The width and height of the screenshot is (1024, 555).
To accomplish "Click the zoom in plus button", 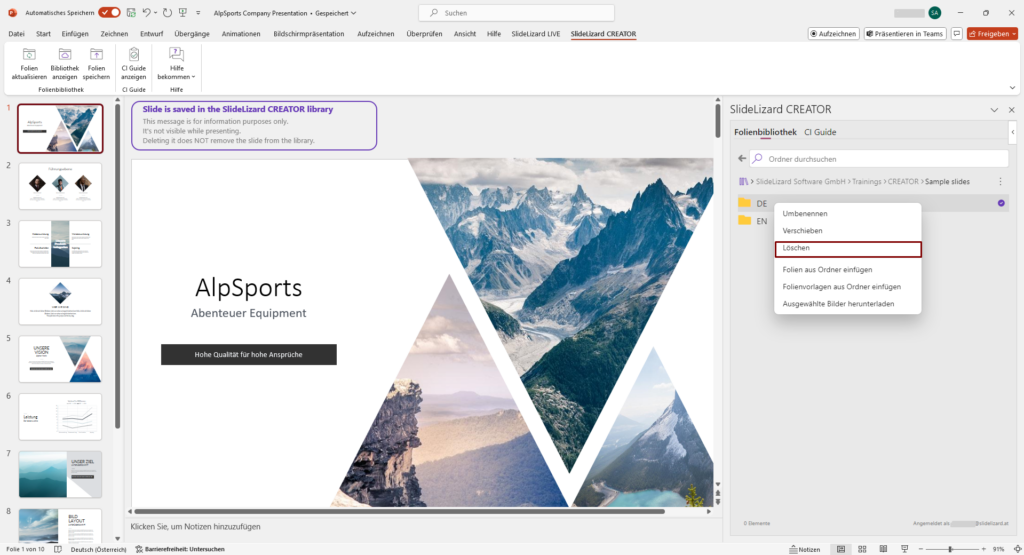I will [x=984, y=549].
